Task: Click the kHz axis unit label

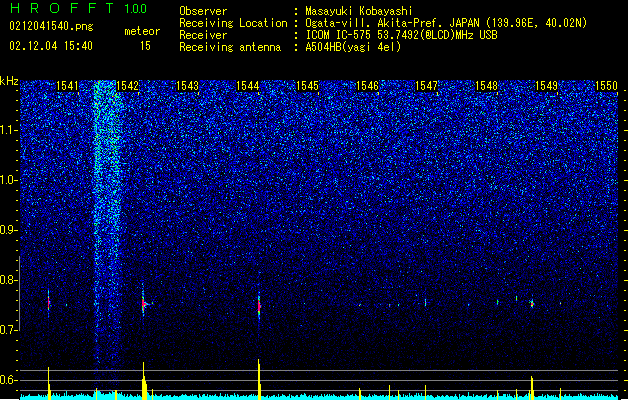Action: 9,81
